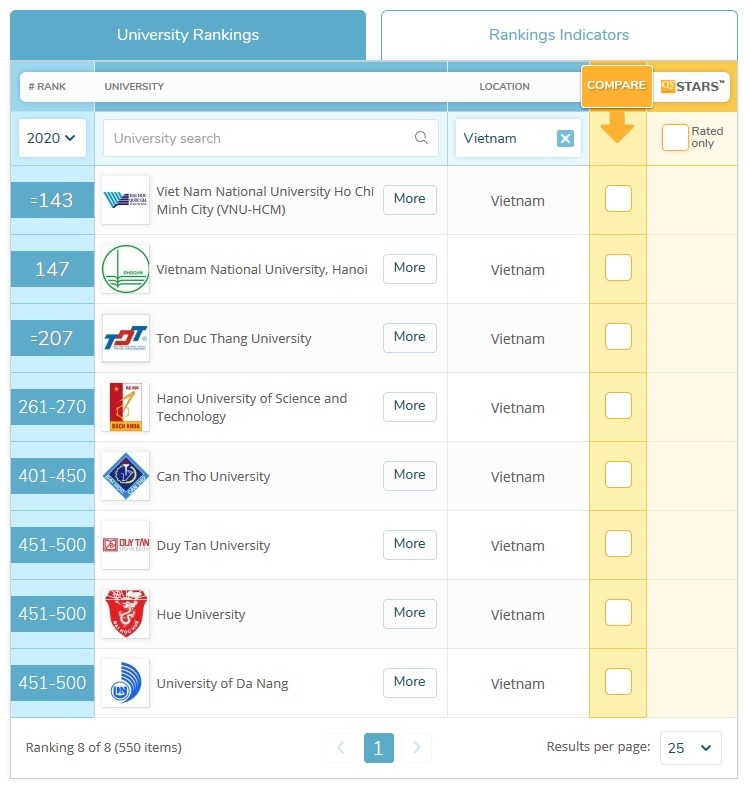Open Hue University name link
Screen dimensions: 750x790
tap(200, 615)
